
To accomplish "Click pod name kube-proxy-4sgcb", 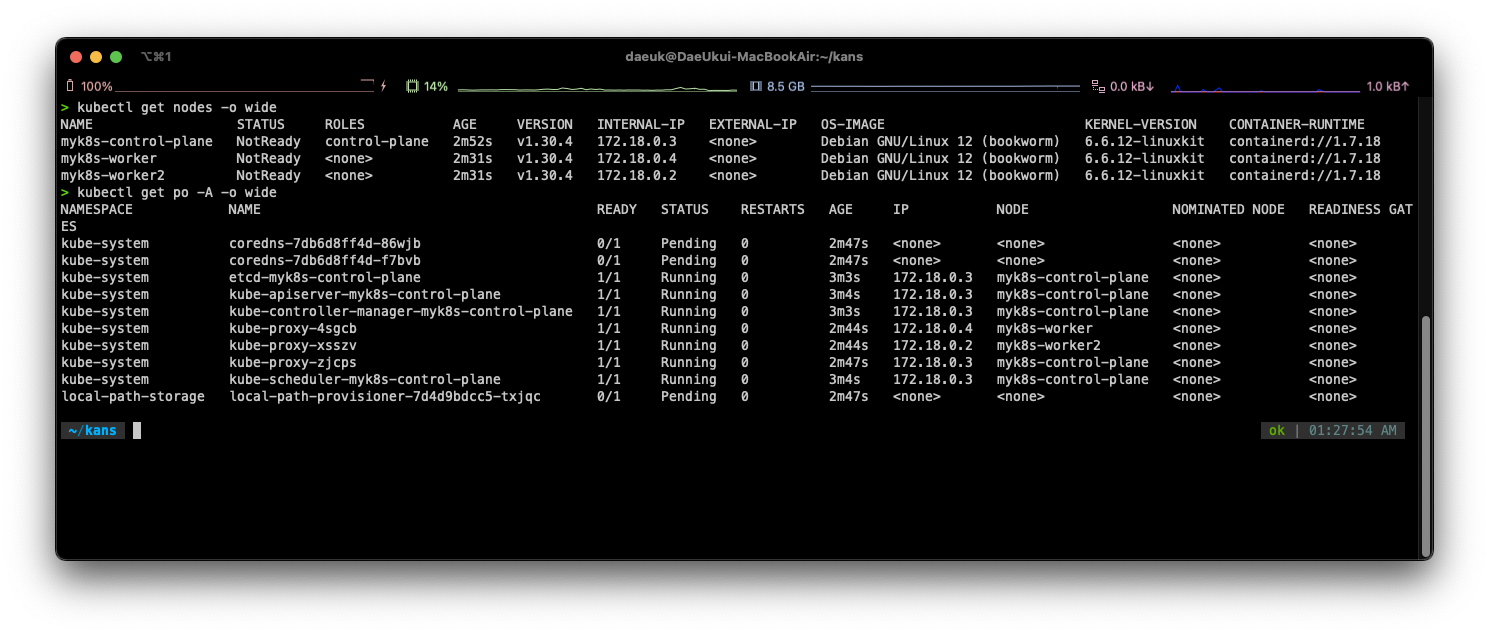I will 293,328.
